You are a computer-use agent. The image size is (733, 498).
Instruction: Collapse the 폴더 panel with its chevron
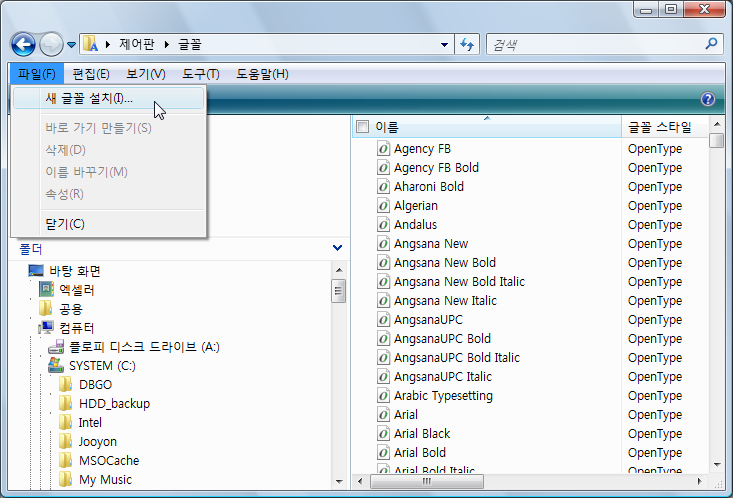[337, 248]
